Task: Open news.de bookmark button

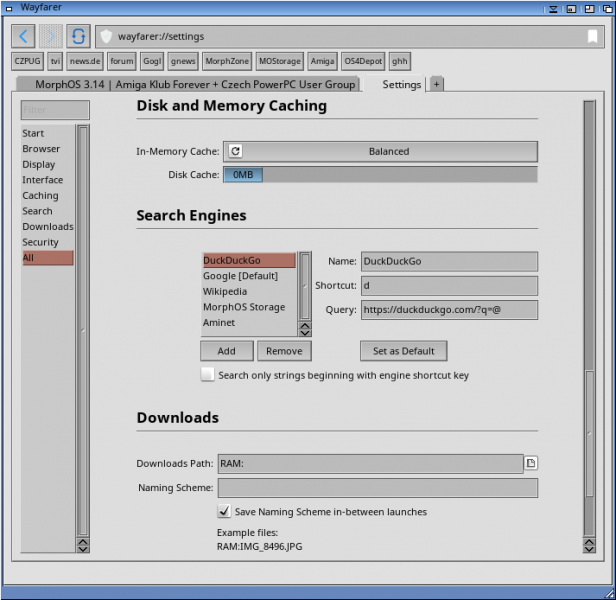Action: (x=85, y=61)
